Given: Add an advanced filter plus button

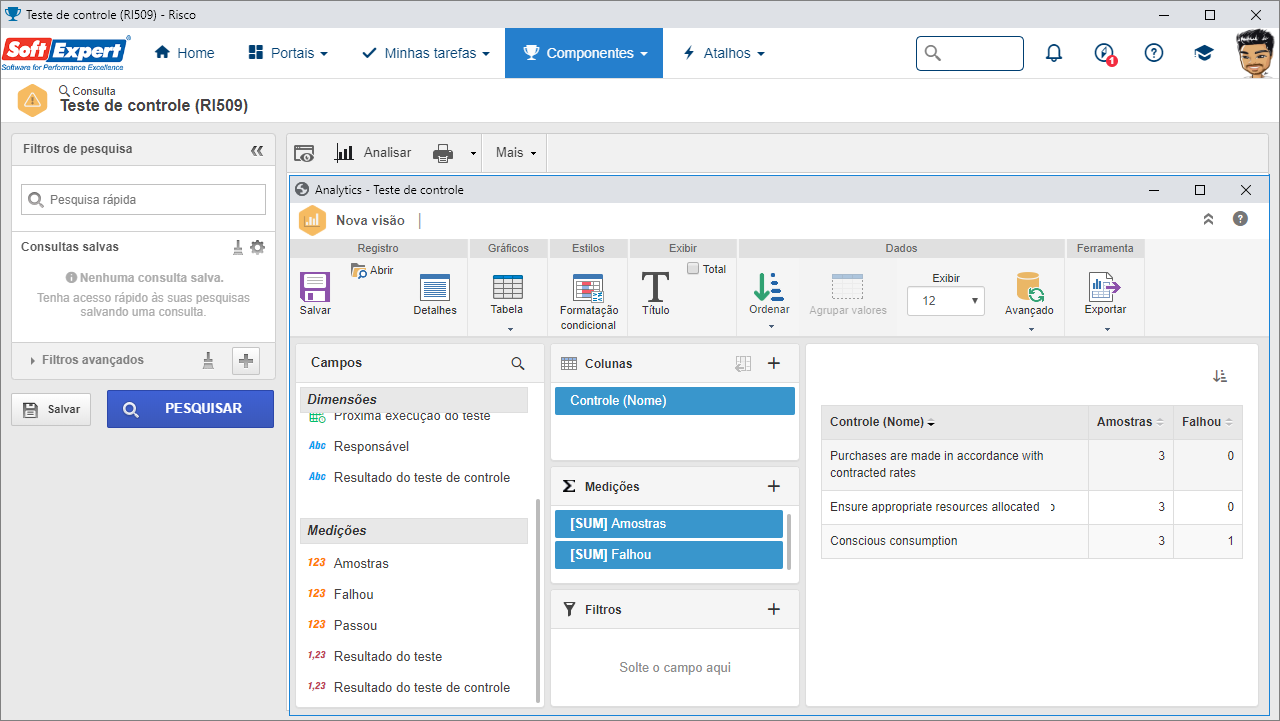Looking at the screenshot, I should click(x=246, y=361).
